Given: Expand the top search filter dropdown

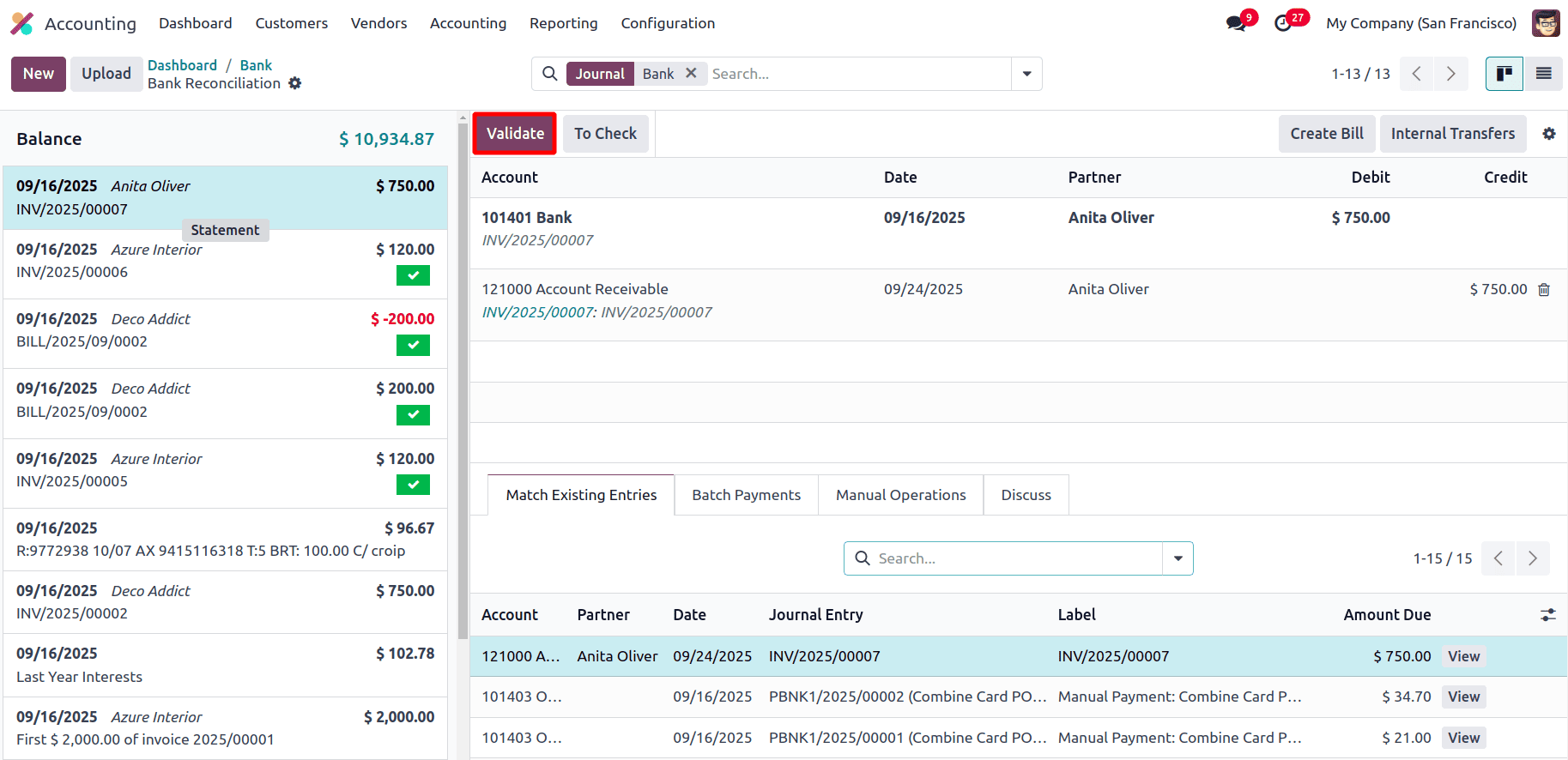Looking at the screenshot, I should coord(1026,74).
